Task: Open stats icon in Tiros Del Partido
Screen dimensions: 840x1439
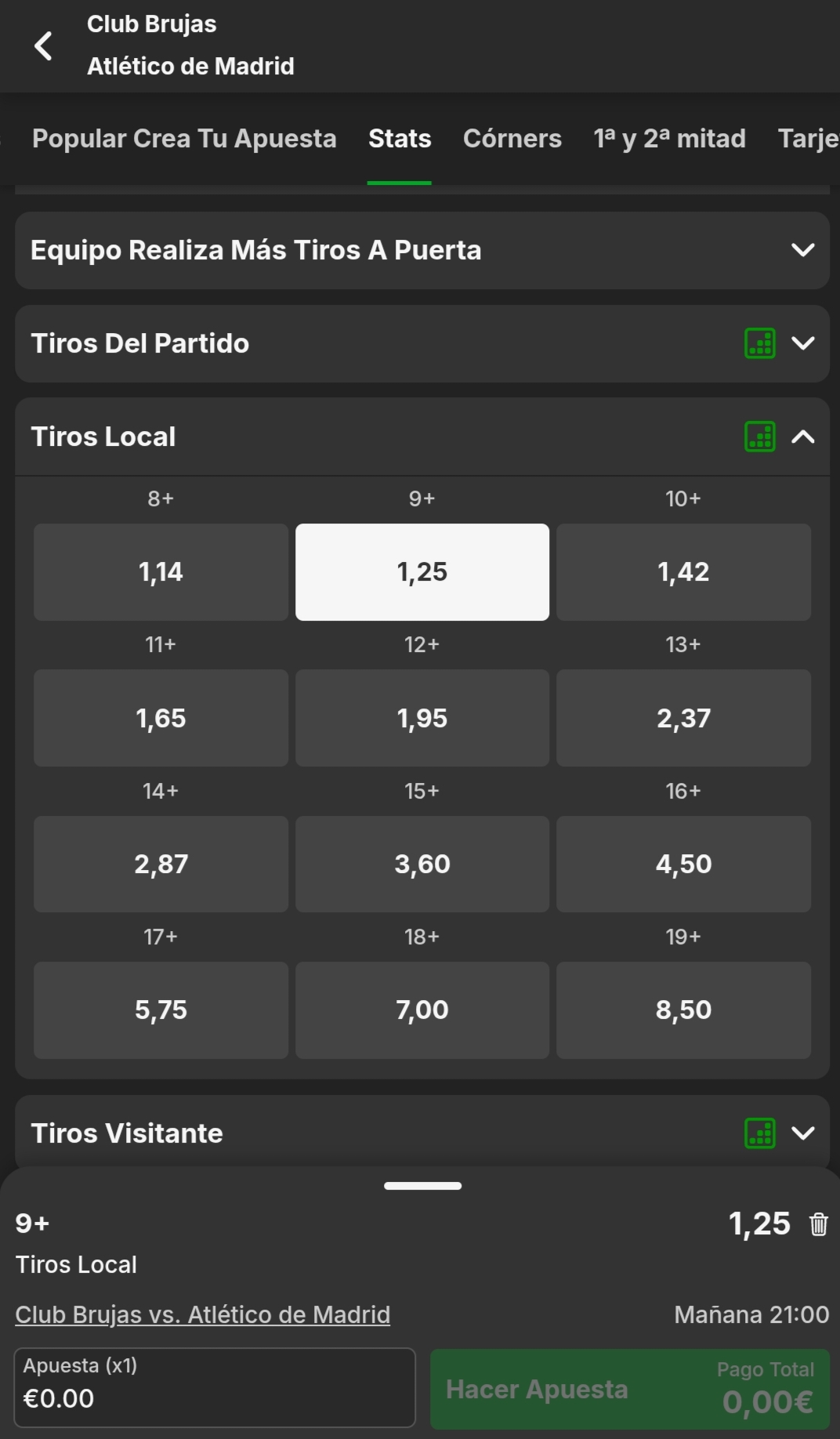Action: coord(759,343)
